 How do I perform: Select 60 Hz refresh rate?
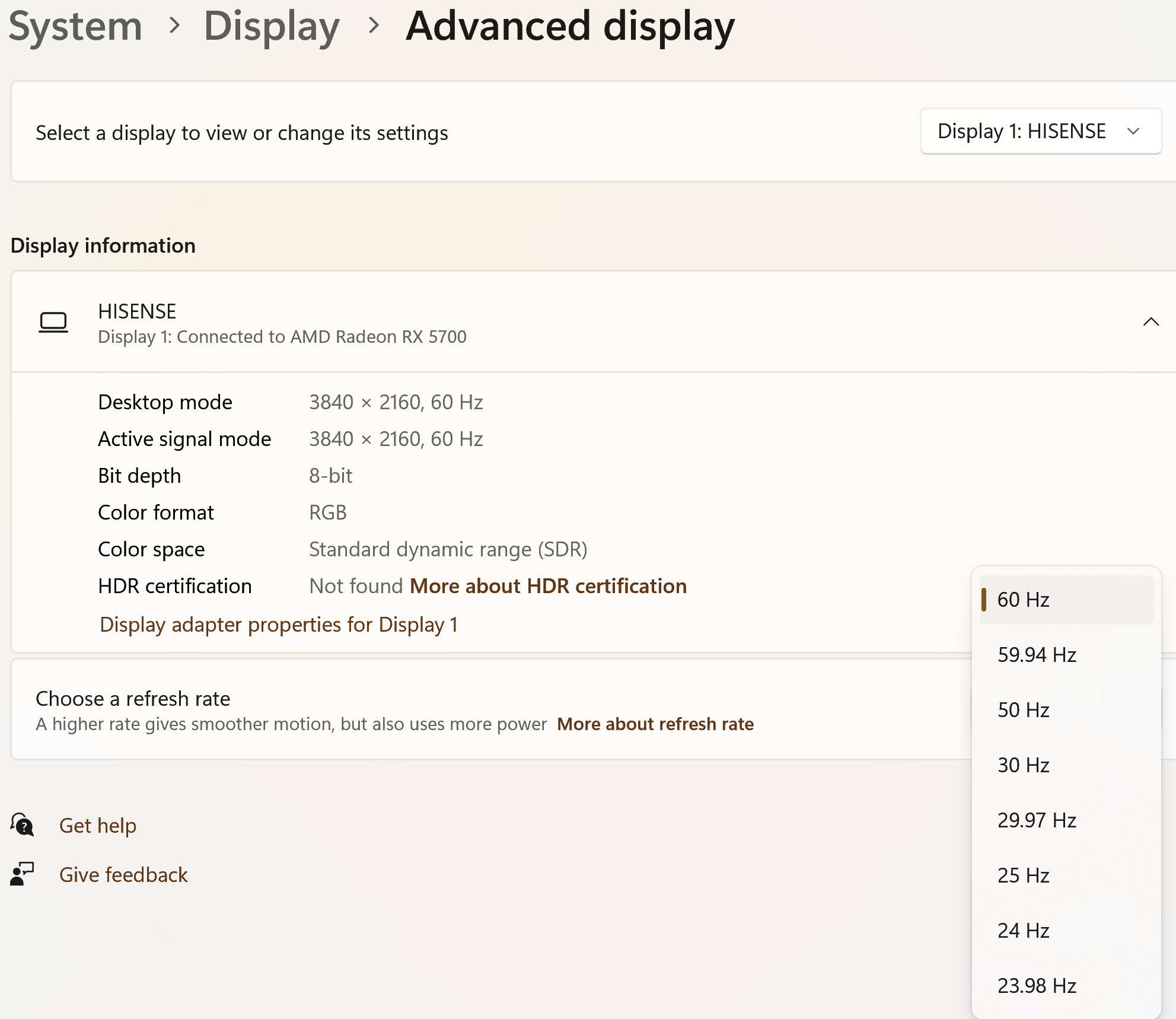[x=1022, y=600]
